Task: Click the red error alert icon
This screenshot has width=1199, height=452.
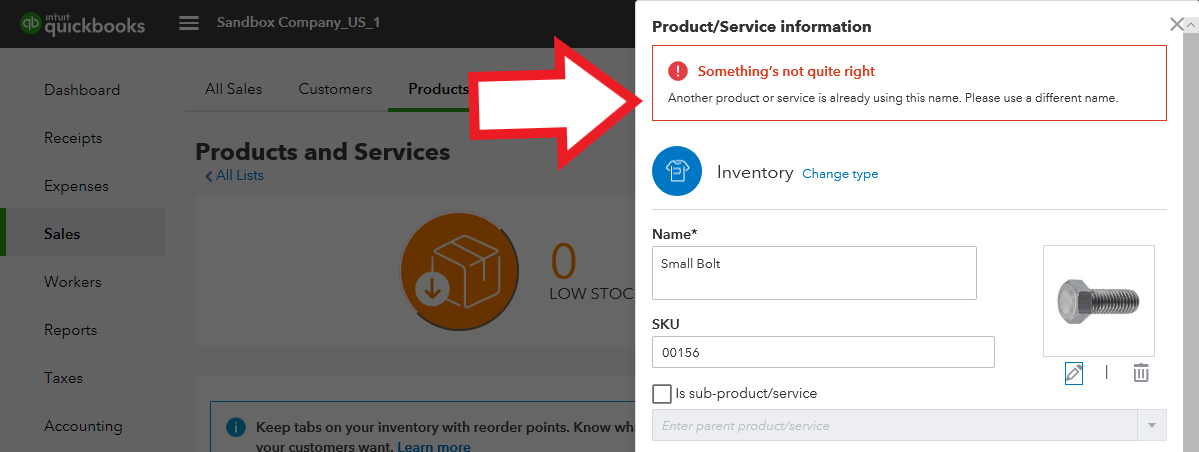Action: pyautogui.click(x=679, y=71)
